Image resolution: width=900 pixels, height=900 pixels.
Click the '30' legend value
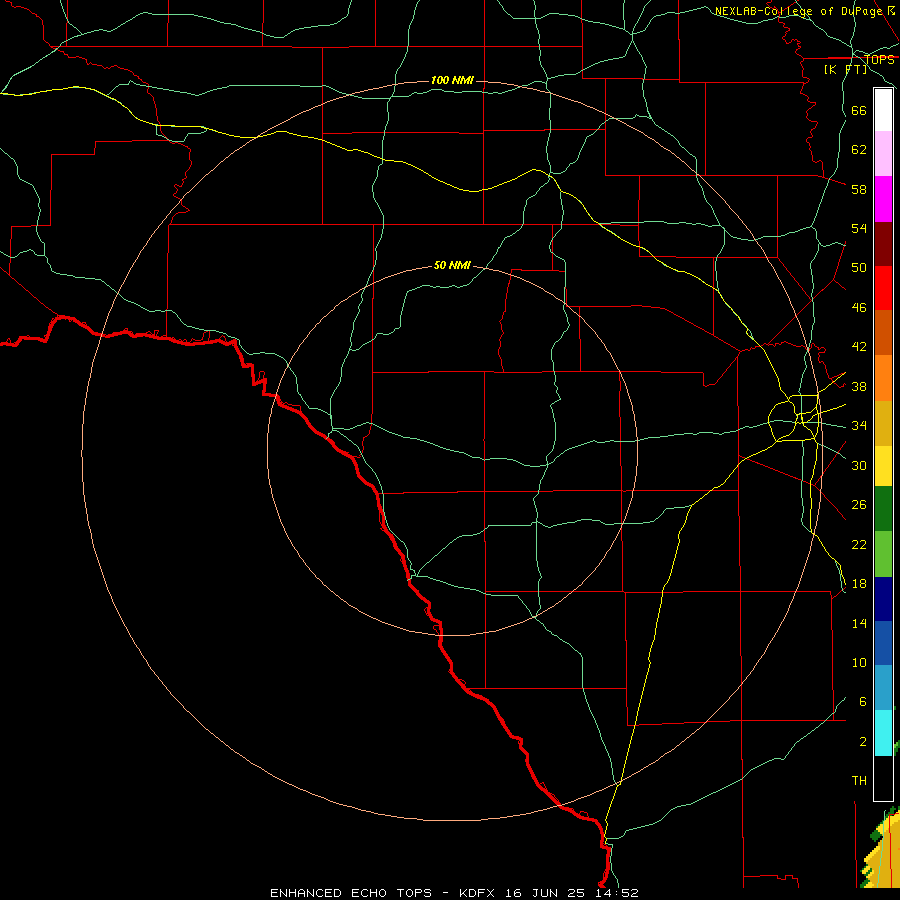859,465
